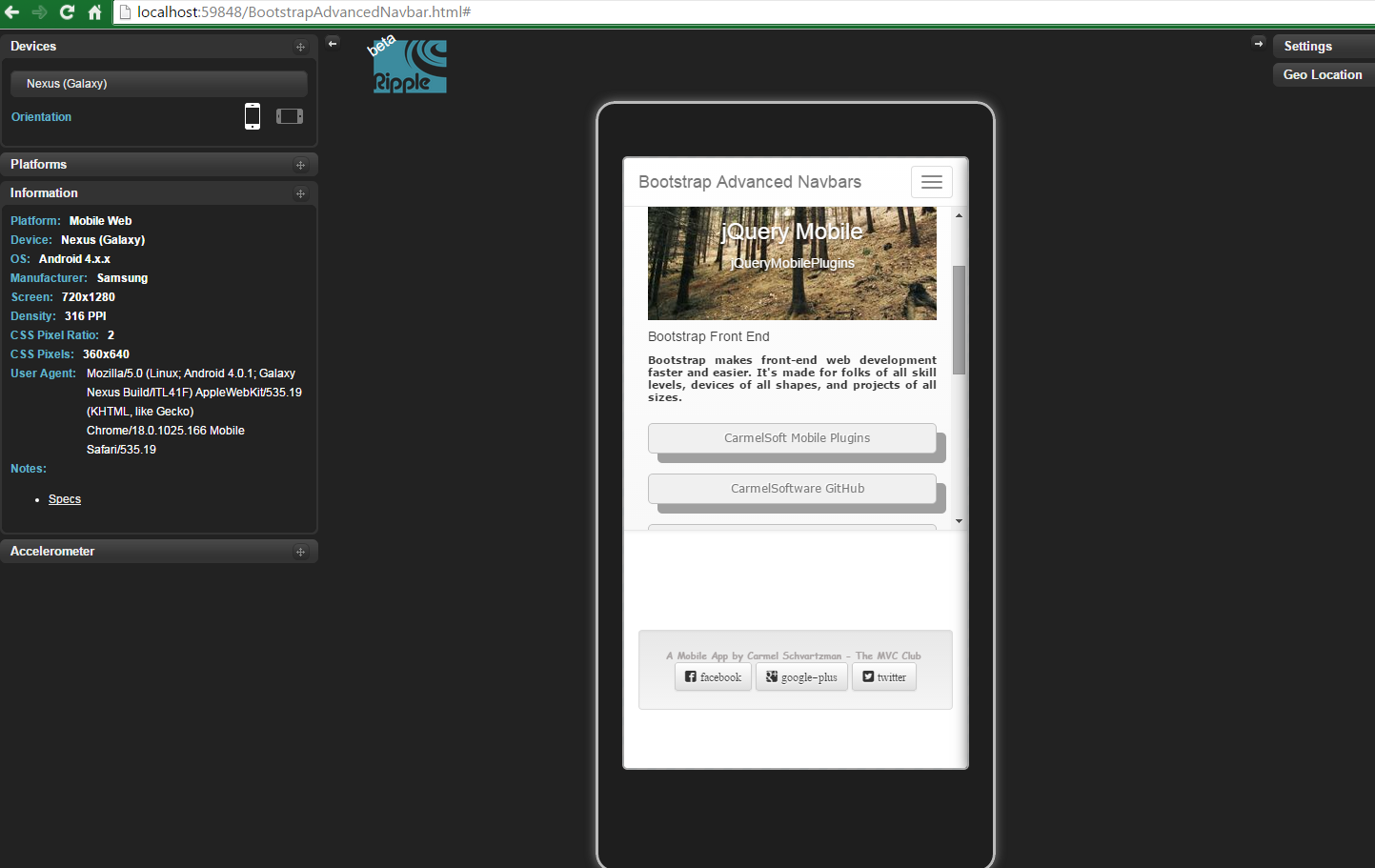This screenshot has width=1375, height=868.
Task: Pin the Devices panel
Action: (x=300, y=46)
